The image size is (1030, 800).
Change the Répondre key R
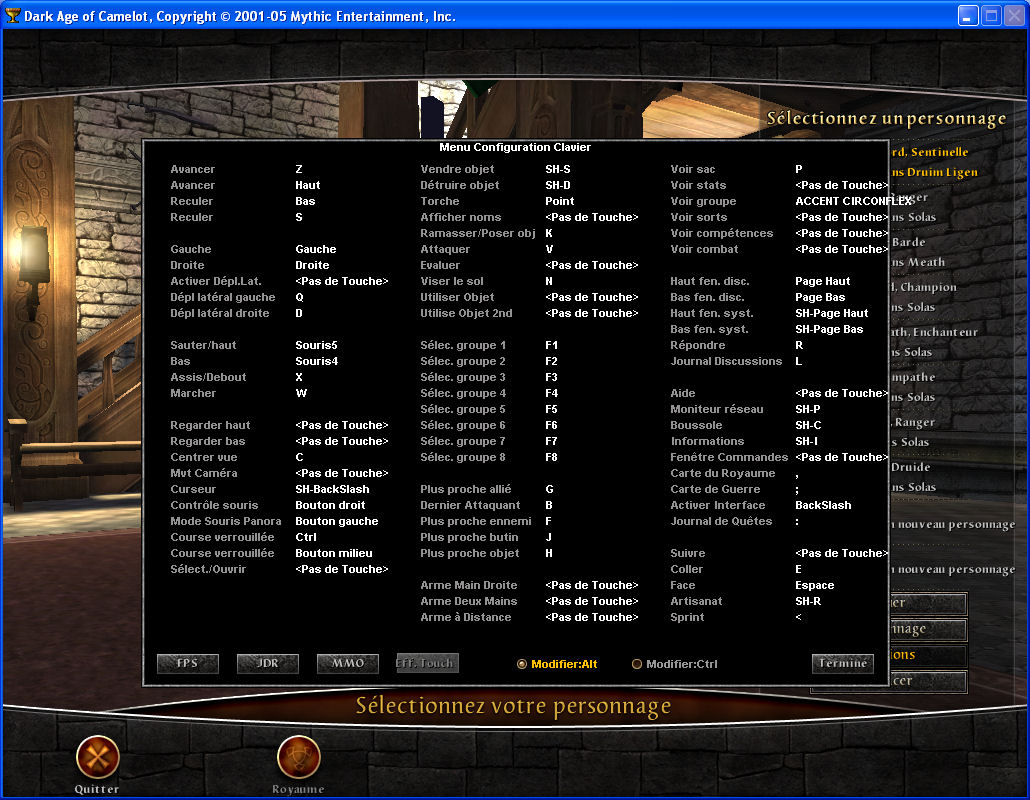[799, 345]
